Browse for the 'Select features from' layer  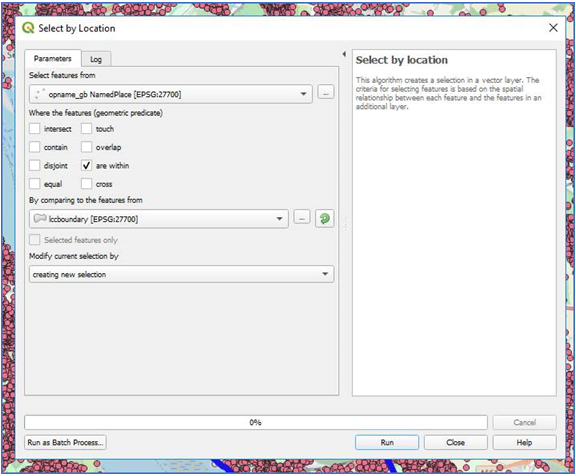coord(326,93)
